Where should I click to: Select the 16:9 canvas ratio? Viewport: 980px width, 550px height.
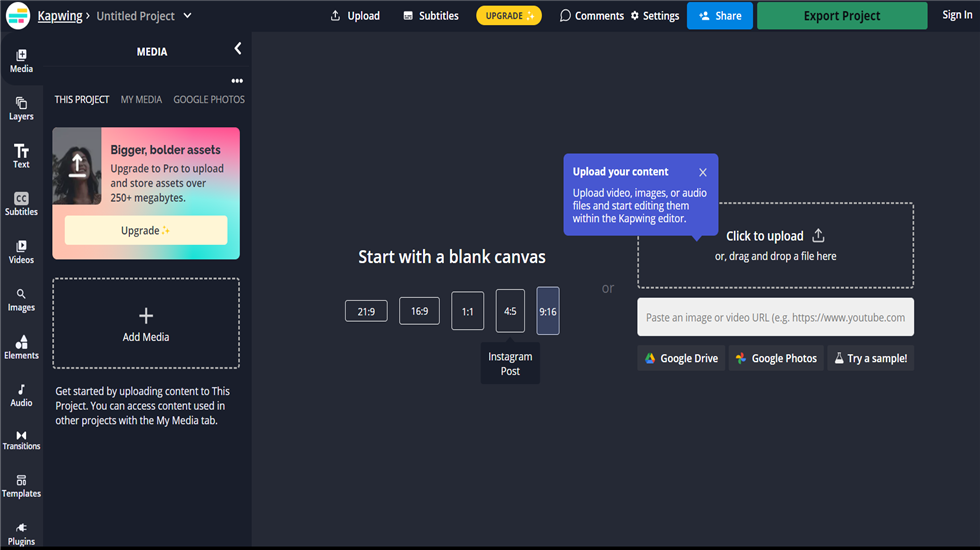[x=419, y=311]
